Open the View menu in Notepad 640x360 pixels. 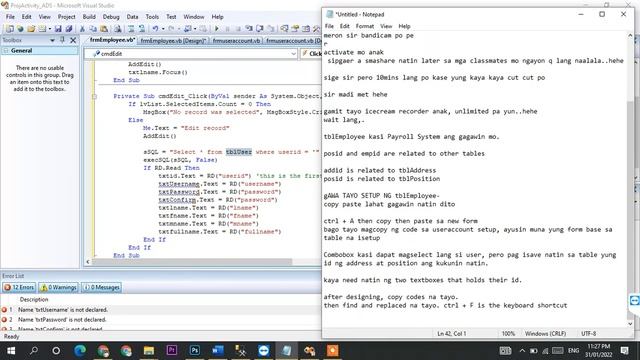coord(386,26)
